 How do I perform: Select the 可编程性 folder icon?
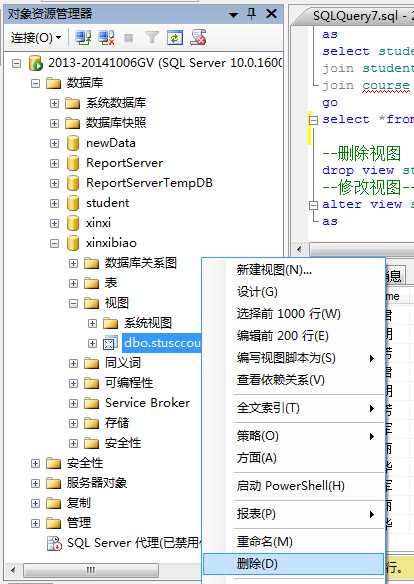[x=92, y=383]
